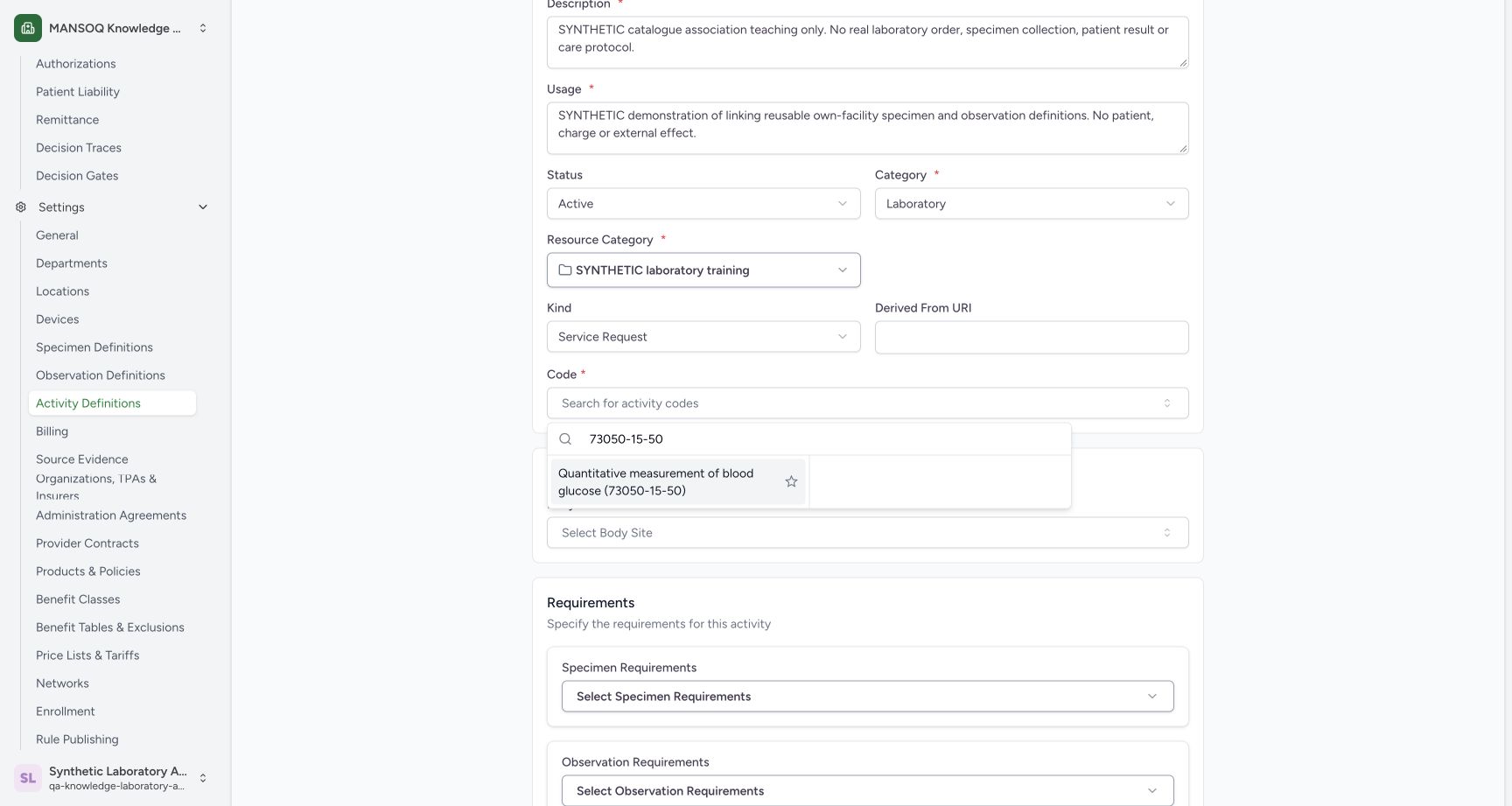The width and height of the screenshot is (1512, 806).
Task: Click the SL user avatar
Action: point(28,778)
